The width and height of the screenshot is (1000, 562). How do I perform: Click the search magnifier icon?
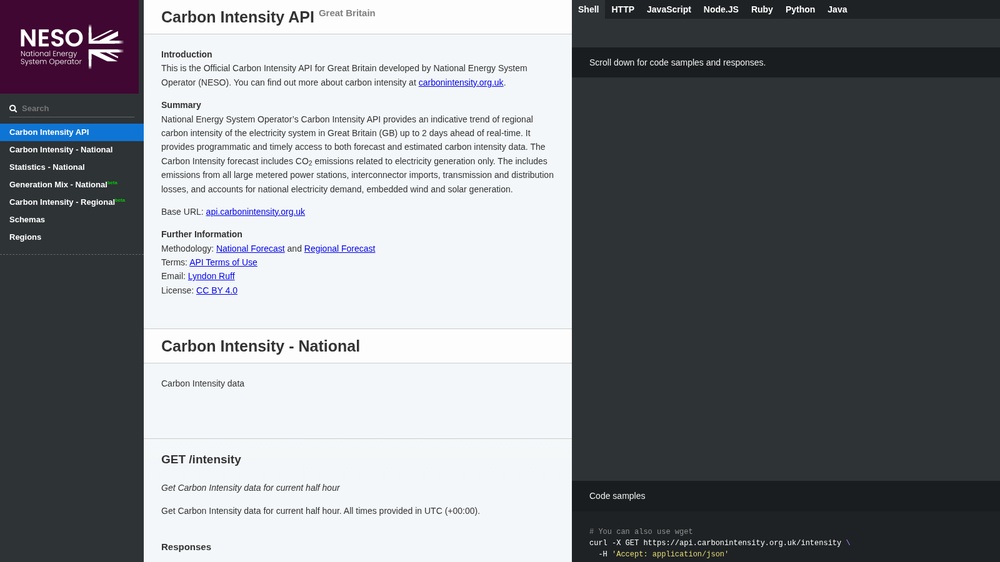[x=13, y=108]
